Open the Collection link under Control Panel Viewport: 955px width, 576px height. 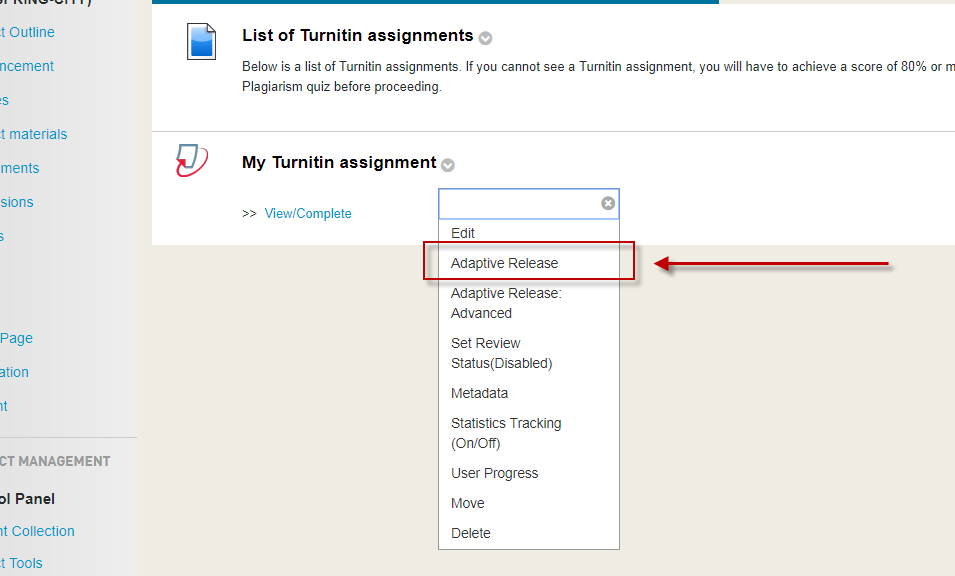coord(40,531)
